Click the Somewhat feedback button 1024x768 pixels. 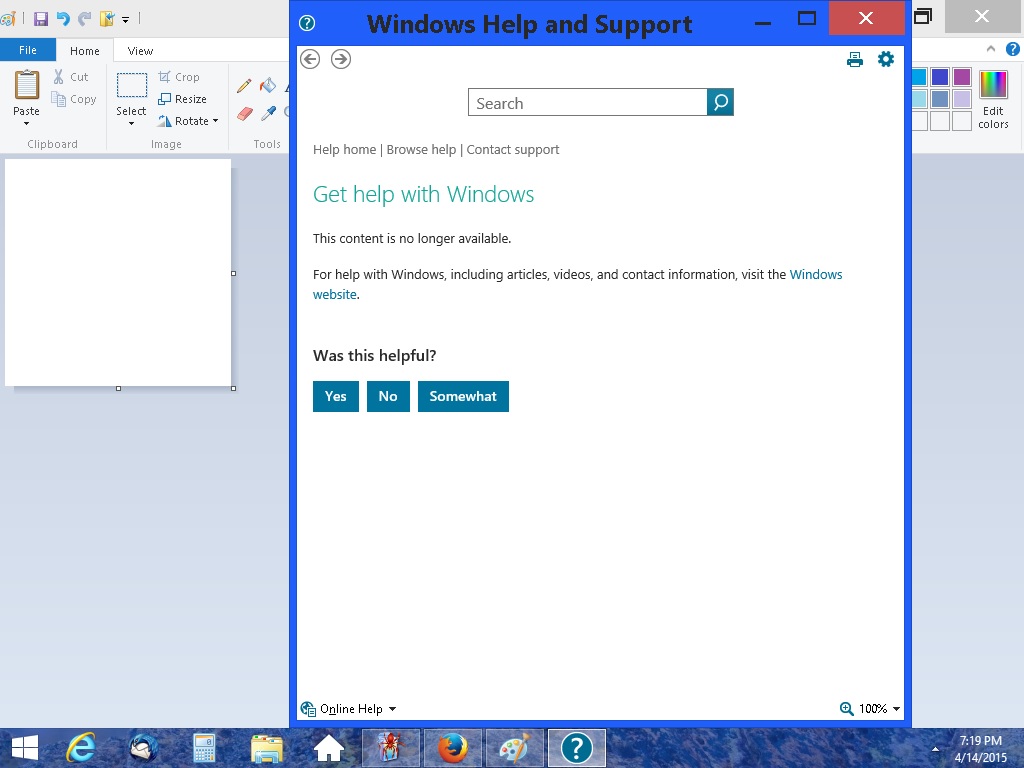pyautogui.click(x=463, y=396)
